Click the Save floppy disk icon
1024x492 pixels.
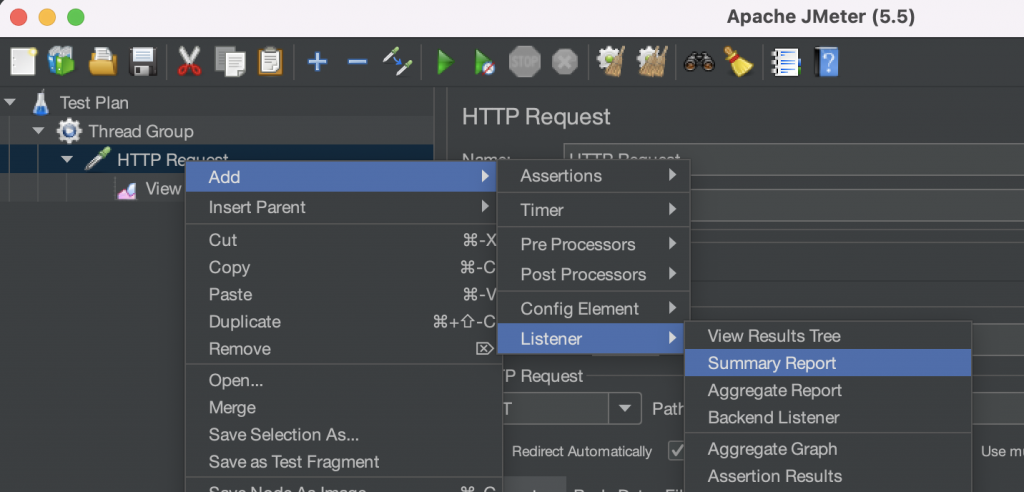144,62
